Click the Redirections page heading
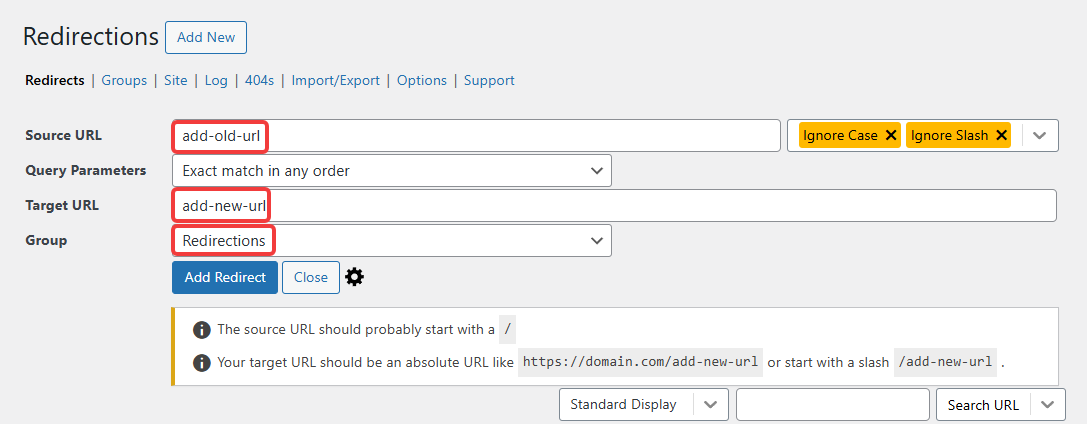 [91, 37]
